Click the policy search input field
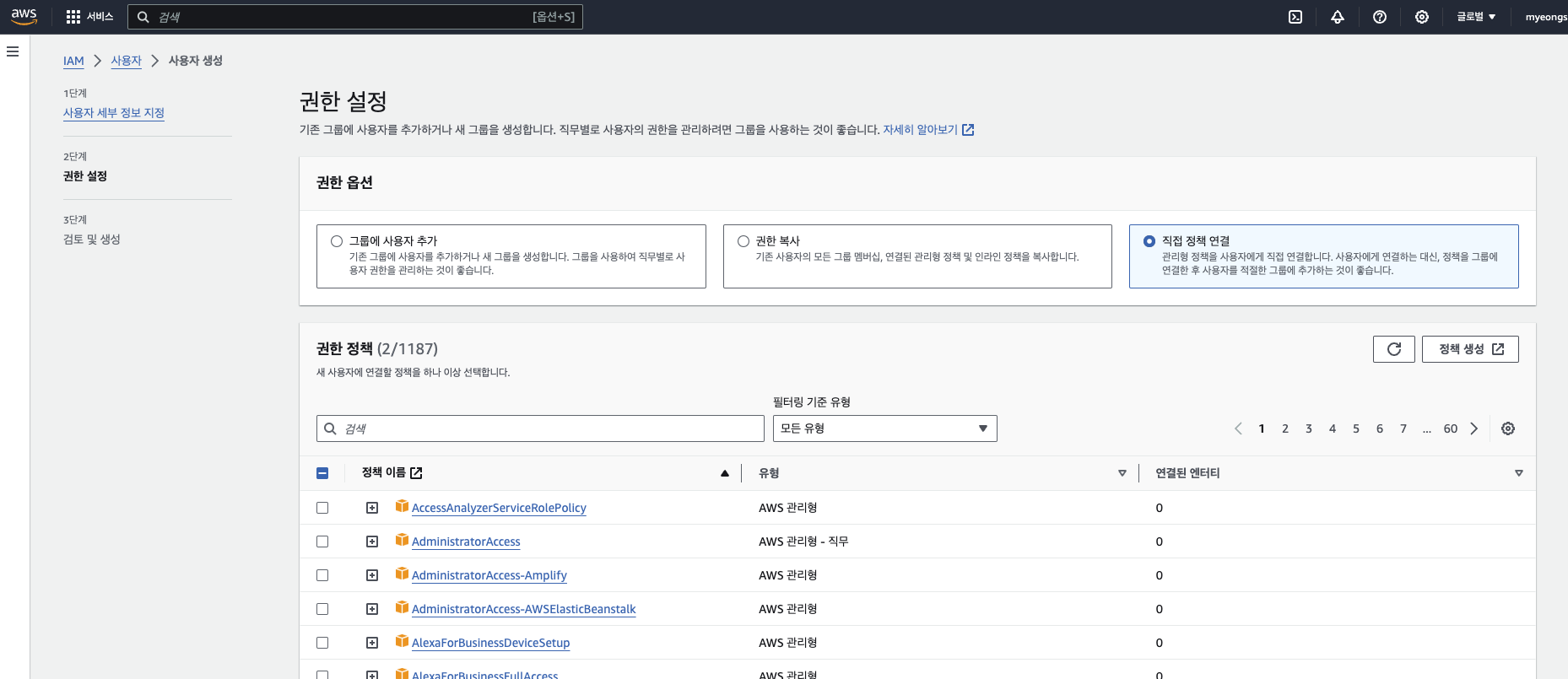Screen dimensions: 1568x679 coord(540,428)
